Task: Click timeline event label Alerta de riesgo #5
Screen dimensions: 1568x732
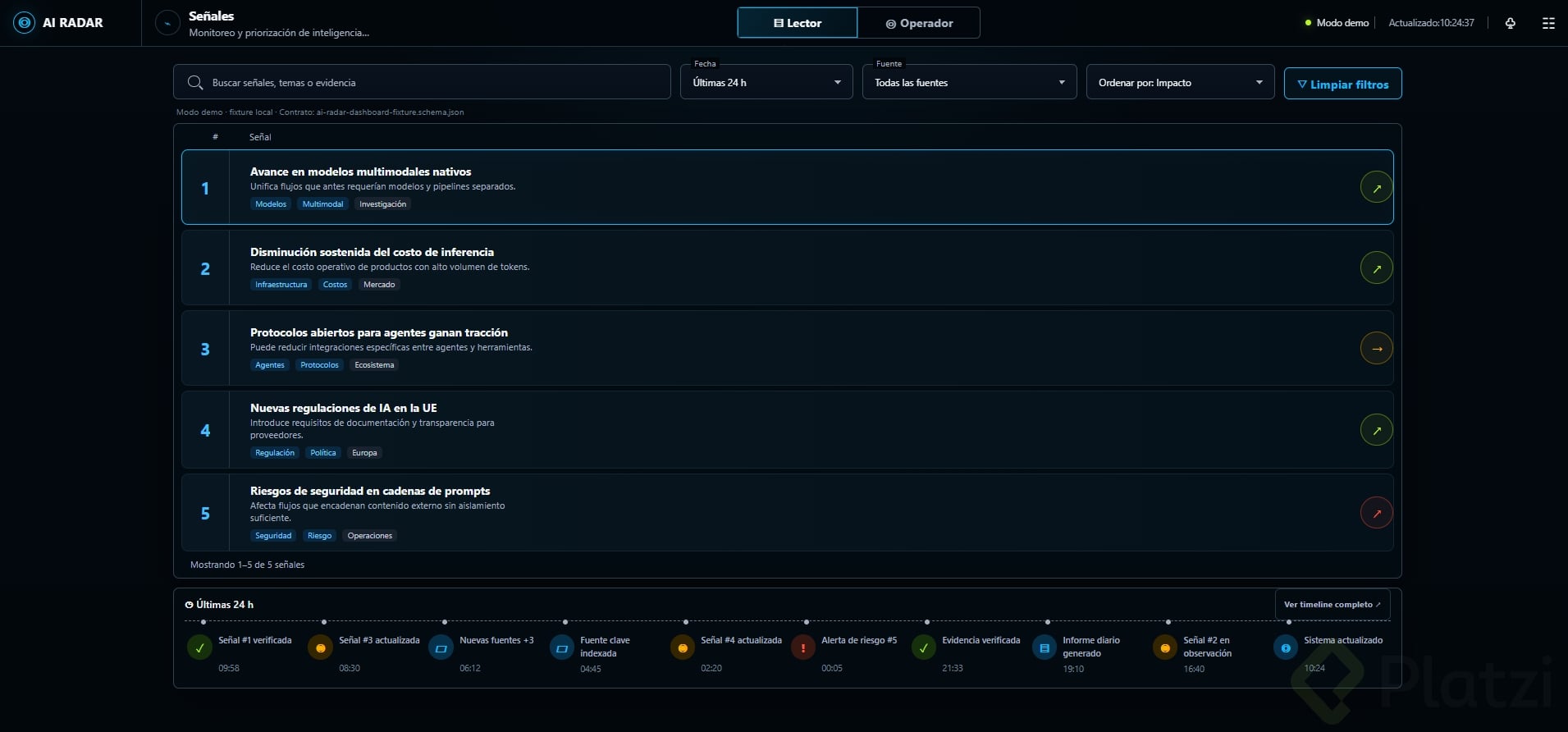Action: click(x=859, y=640)
